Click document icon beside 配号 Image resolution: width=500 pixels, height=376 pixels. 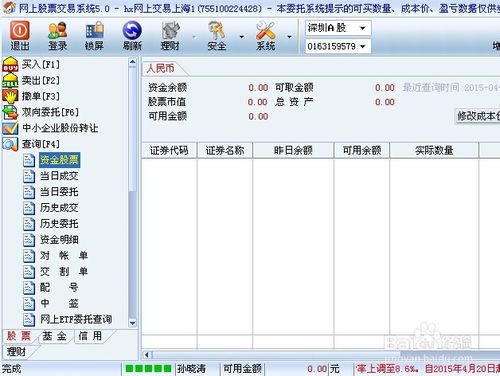click(29, 288)
